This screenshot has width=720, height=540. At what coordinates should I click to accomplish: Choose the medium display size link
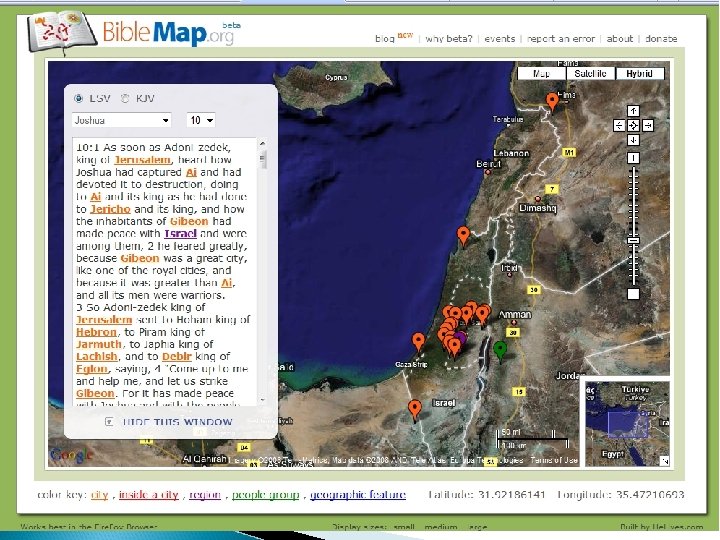point(441,527)
